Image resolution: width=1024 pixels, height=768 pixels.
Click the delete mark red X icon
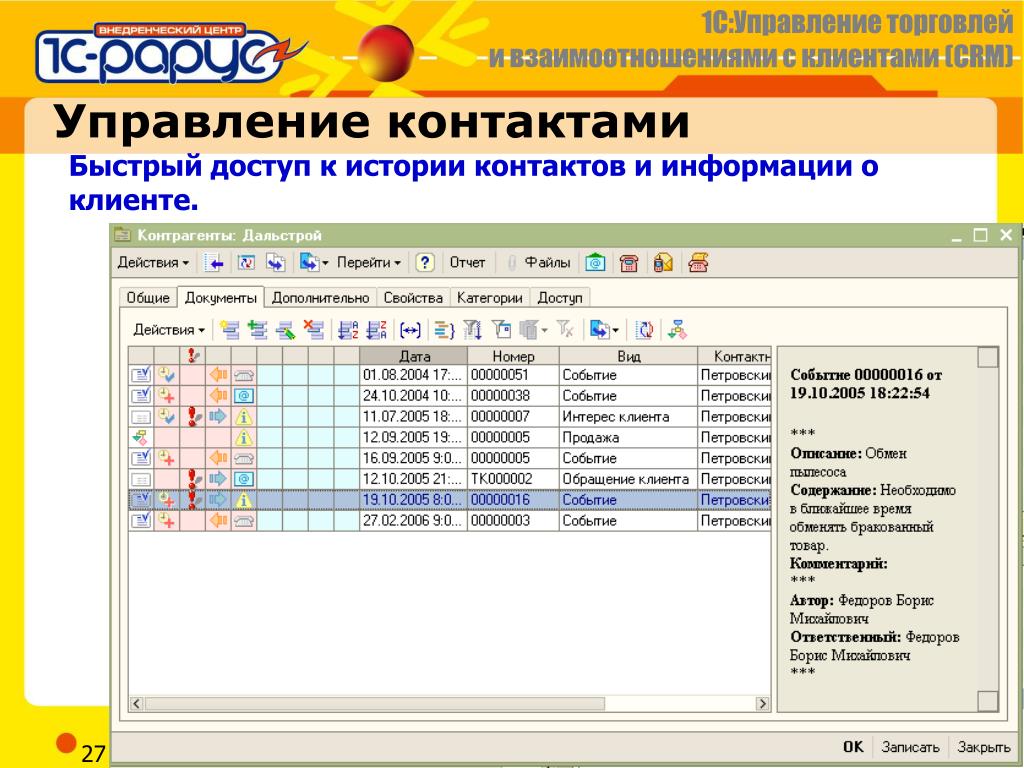click(x=314, y=330)
